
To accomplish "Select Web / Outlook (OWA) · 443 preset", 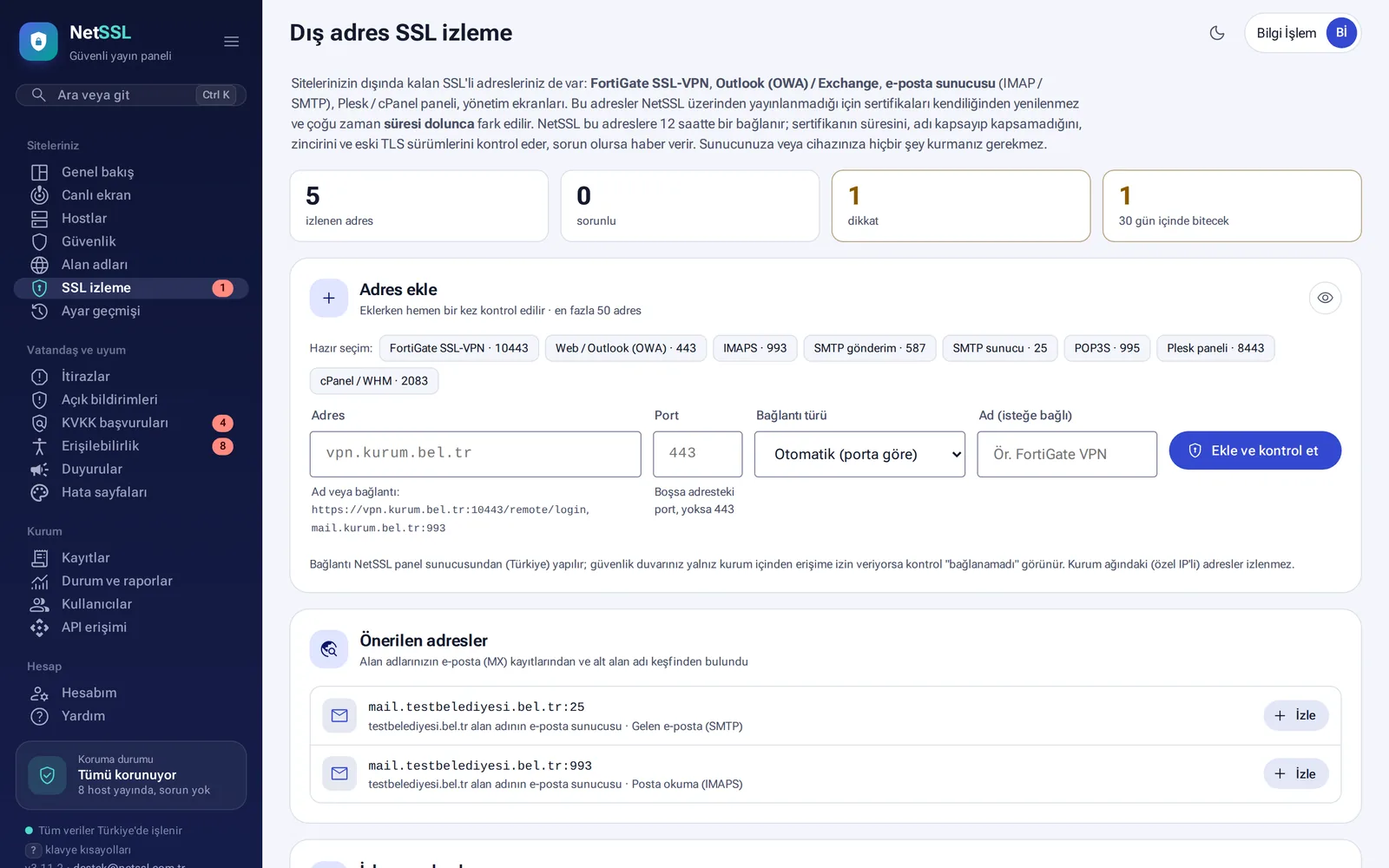I will click(626, 348).
